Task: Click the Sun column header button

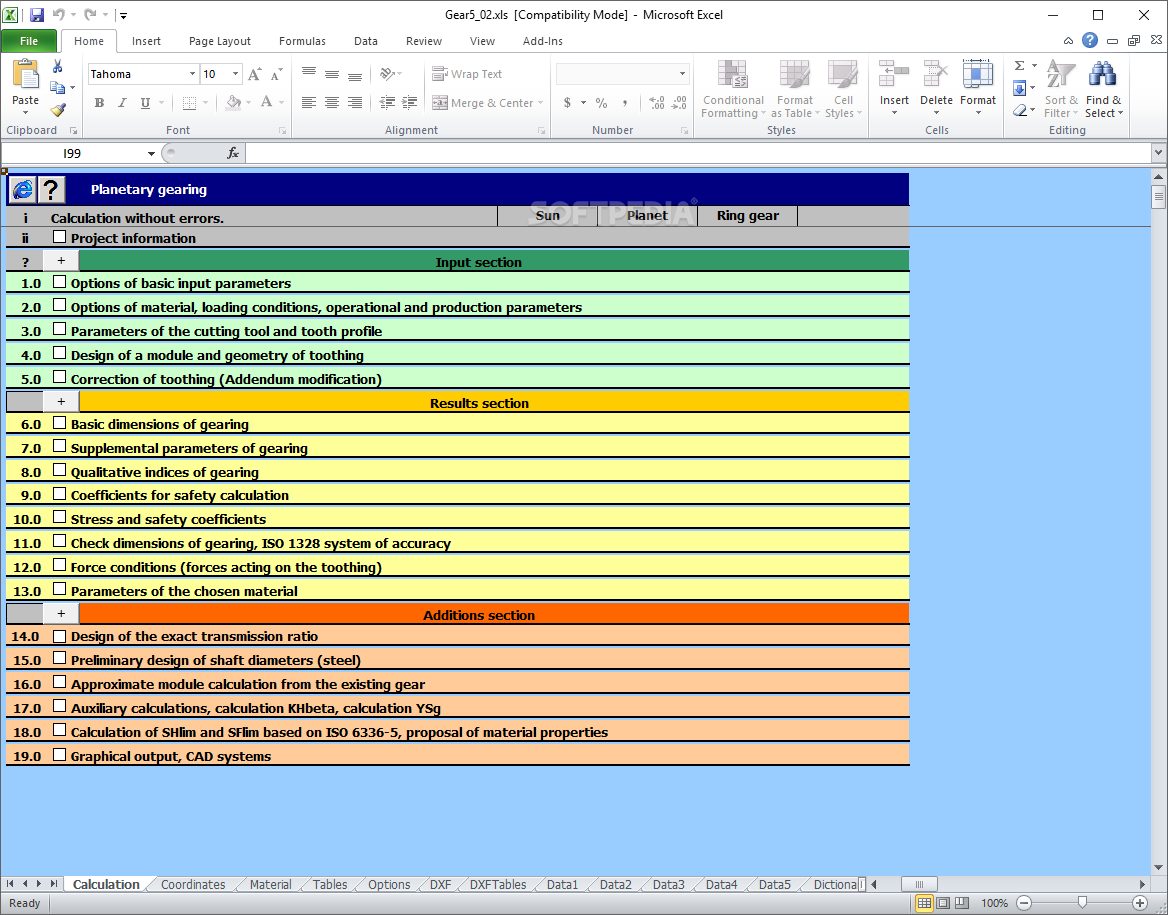Action: click(548, 215)
